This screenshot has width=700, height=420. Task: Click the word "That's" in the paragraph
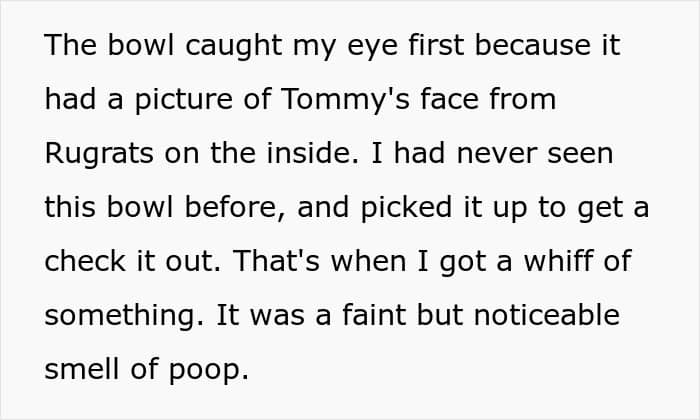click(276, 260)
